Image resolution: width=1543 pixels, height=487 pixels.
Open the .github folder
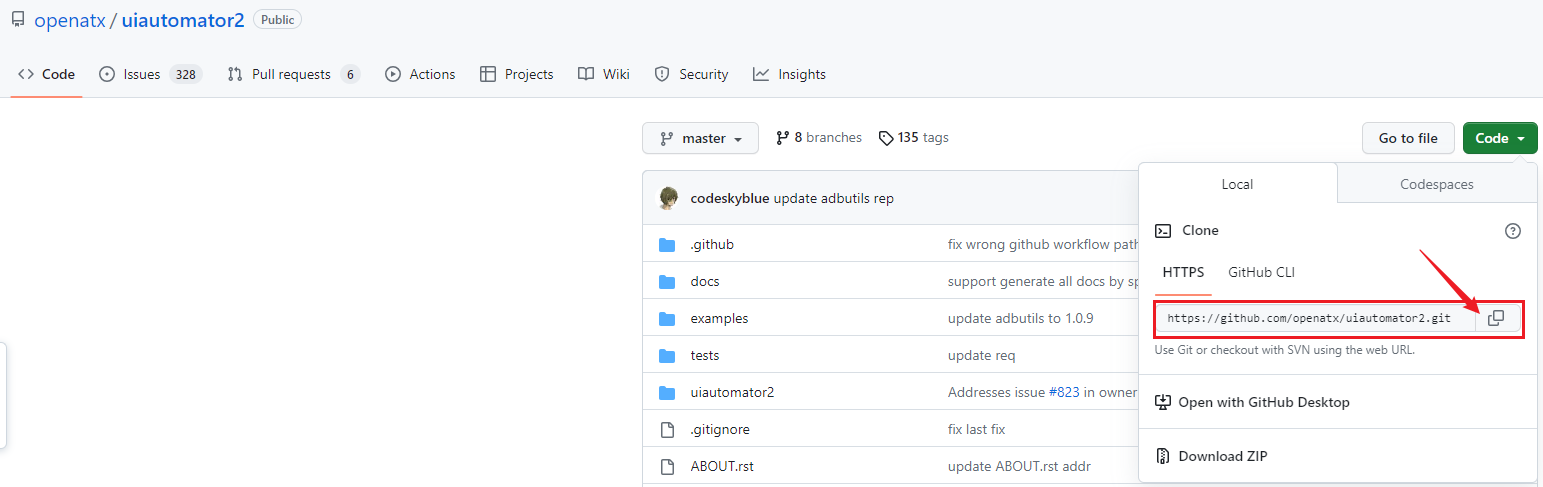(712, 244)
